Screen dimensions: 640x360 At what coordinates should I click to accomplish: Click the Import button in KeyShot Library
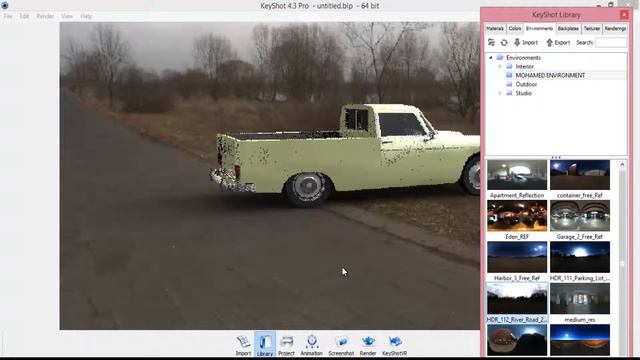click(x=526, y=42)
